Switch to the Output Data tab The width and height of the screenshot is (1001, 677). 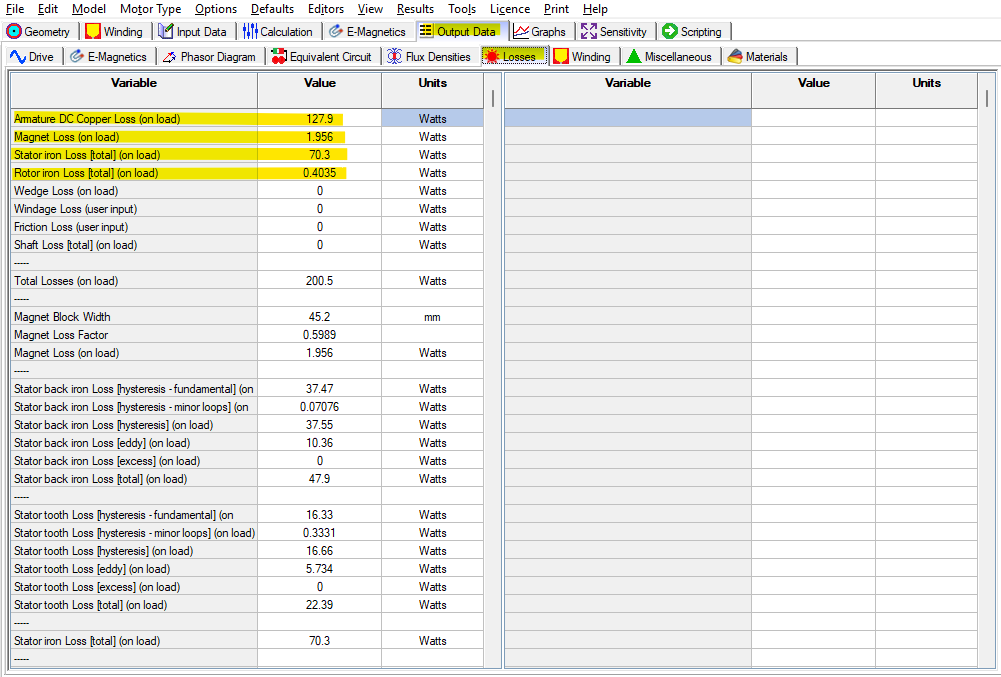[x=461, y=31]
